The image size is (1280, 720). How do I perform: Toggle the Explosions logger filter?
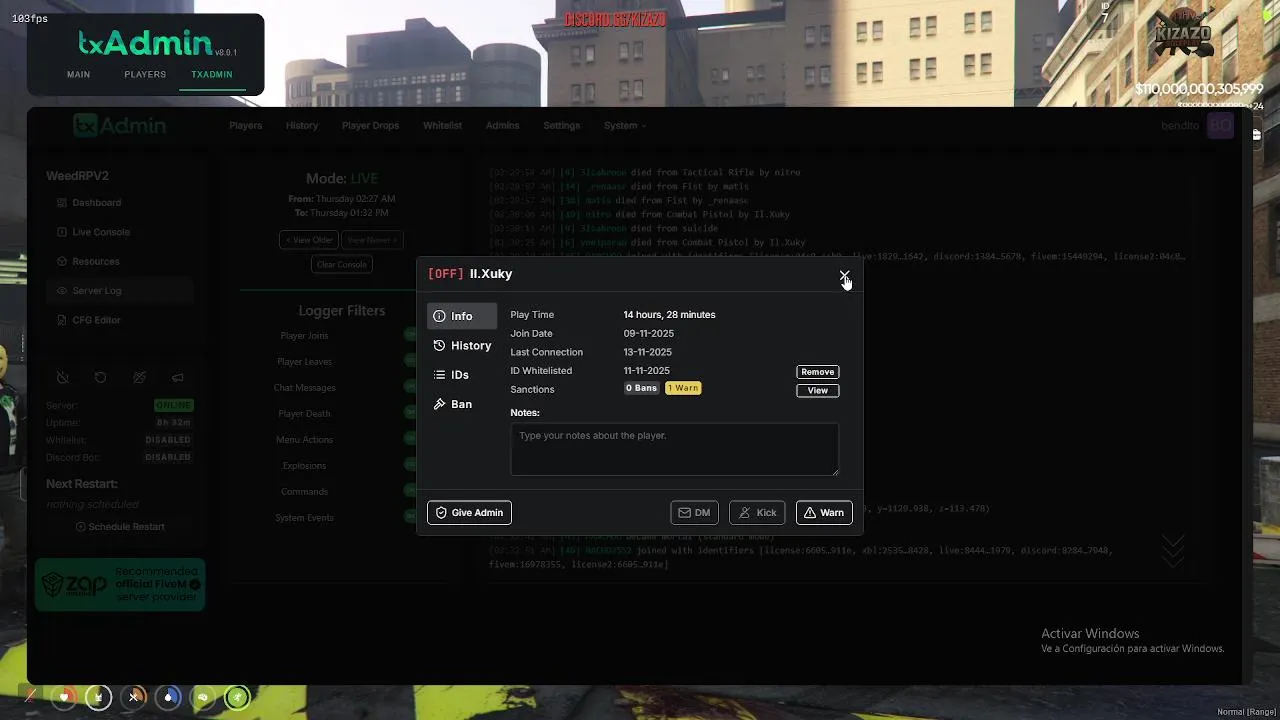point(410,466)
